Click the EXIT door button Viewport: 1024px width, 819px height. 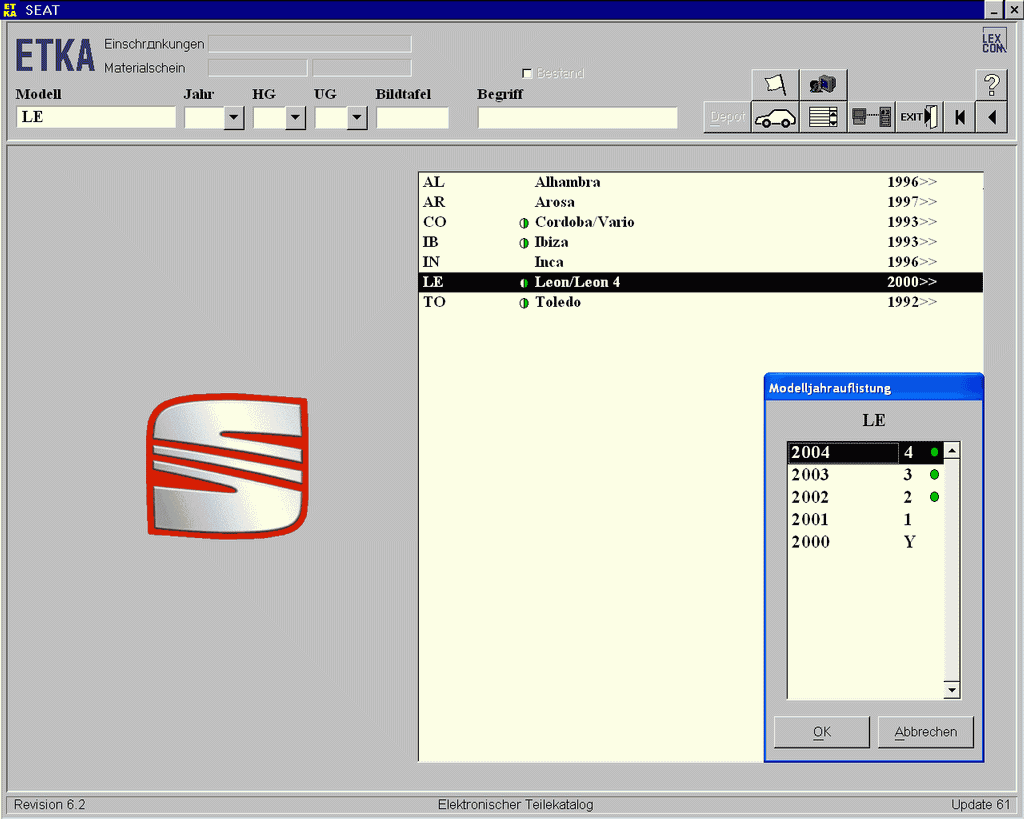point(919,118)
